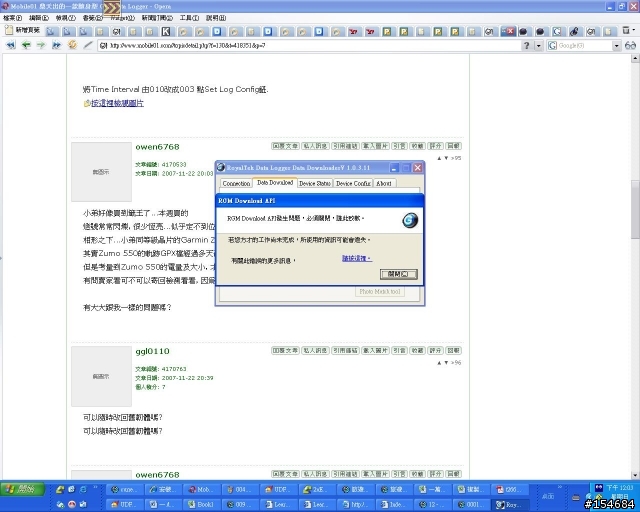The height and width of the screenshot is (512, 640).
Task: Open the 新聞訂閱 menu in Opera
Action: (157, 18)
